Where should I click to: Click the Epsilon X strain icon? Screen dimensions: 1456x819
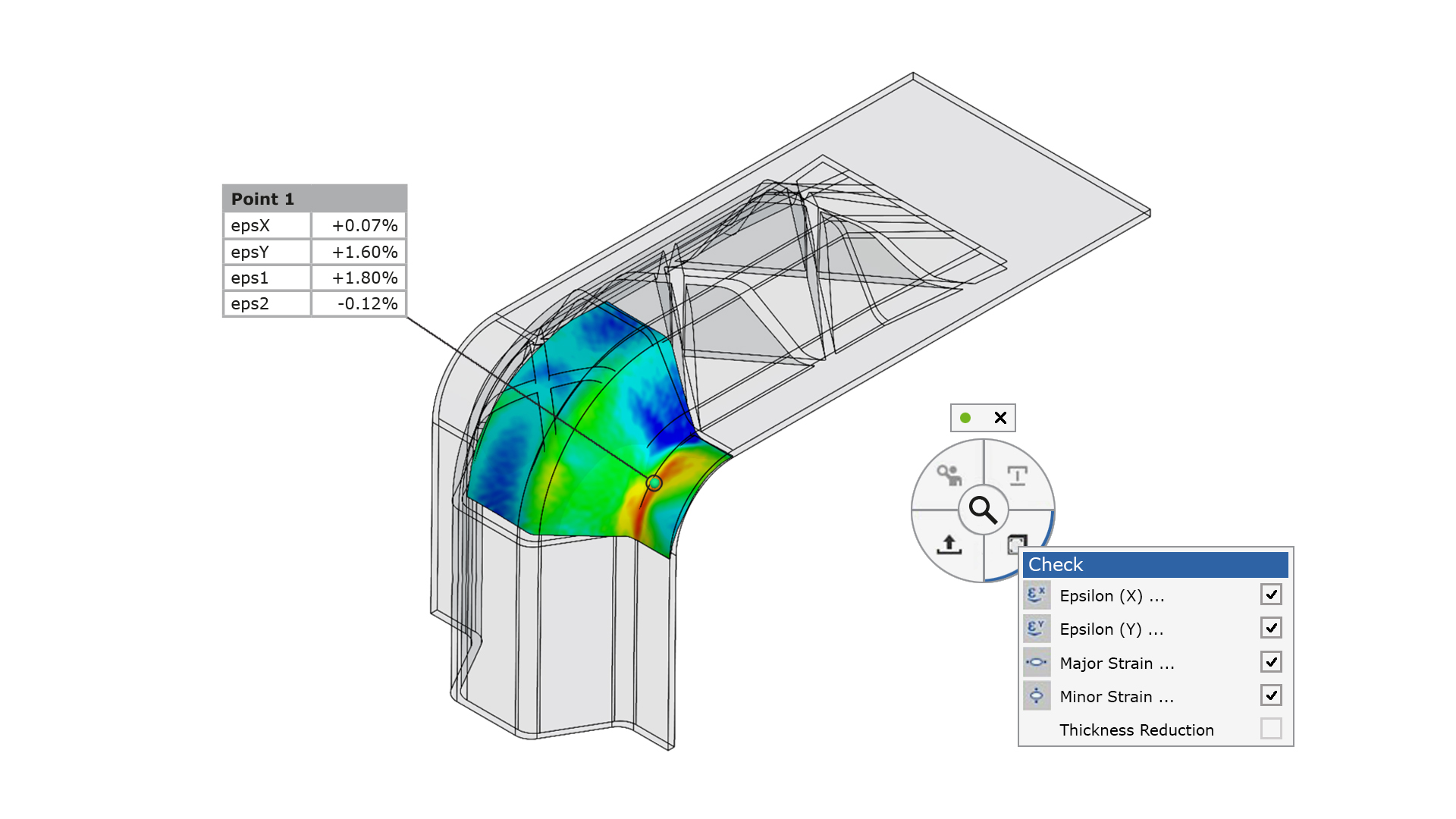(1036, 595)
